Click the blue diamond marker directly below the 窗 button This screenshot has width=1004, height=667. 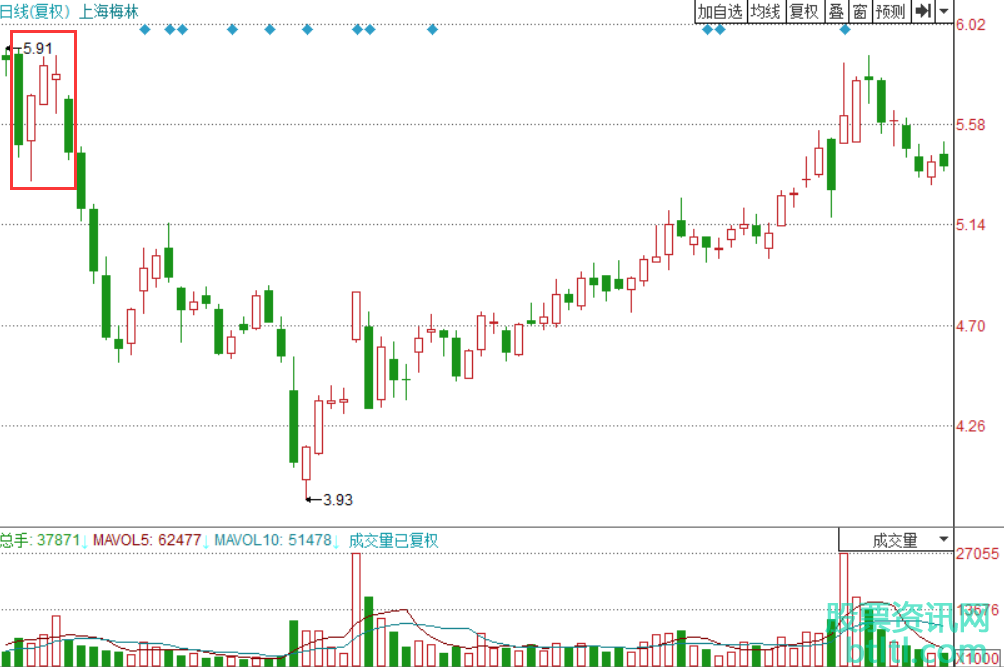click(x=845, y=29)
